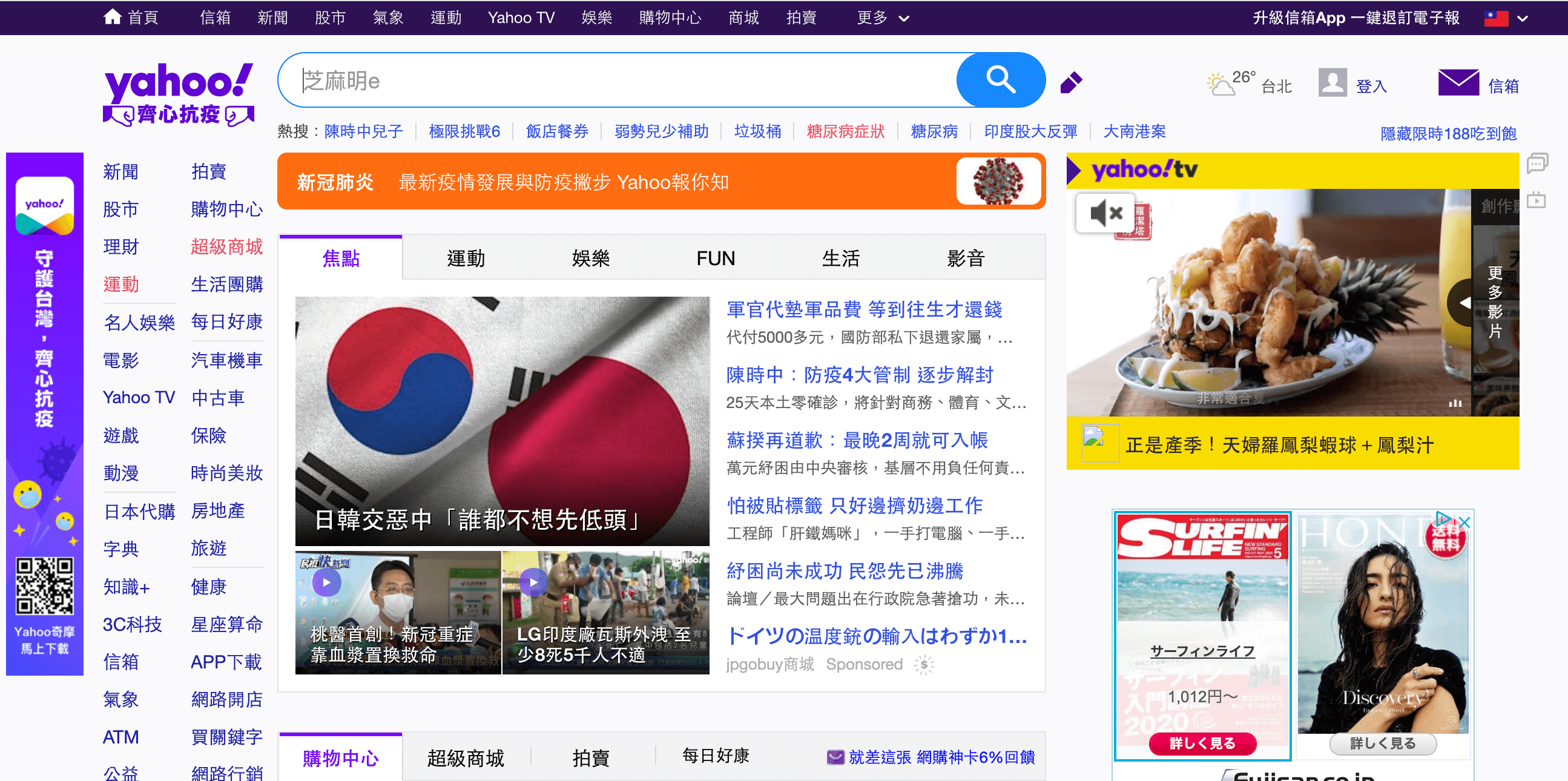Screen dimensions: 1568x781
Task: Play the 桃醫首創 video thumbnail
Action: (x=326, y=582)
